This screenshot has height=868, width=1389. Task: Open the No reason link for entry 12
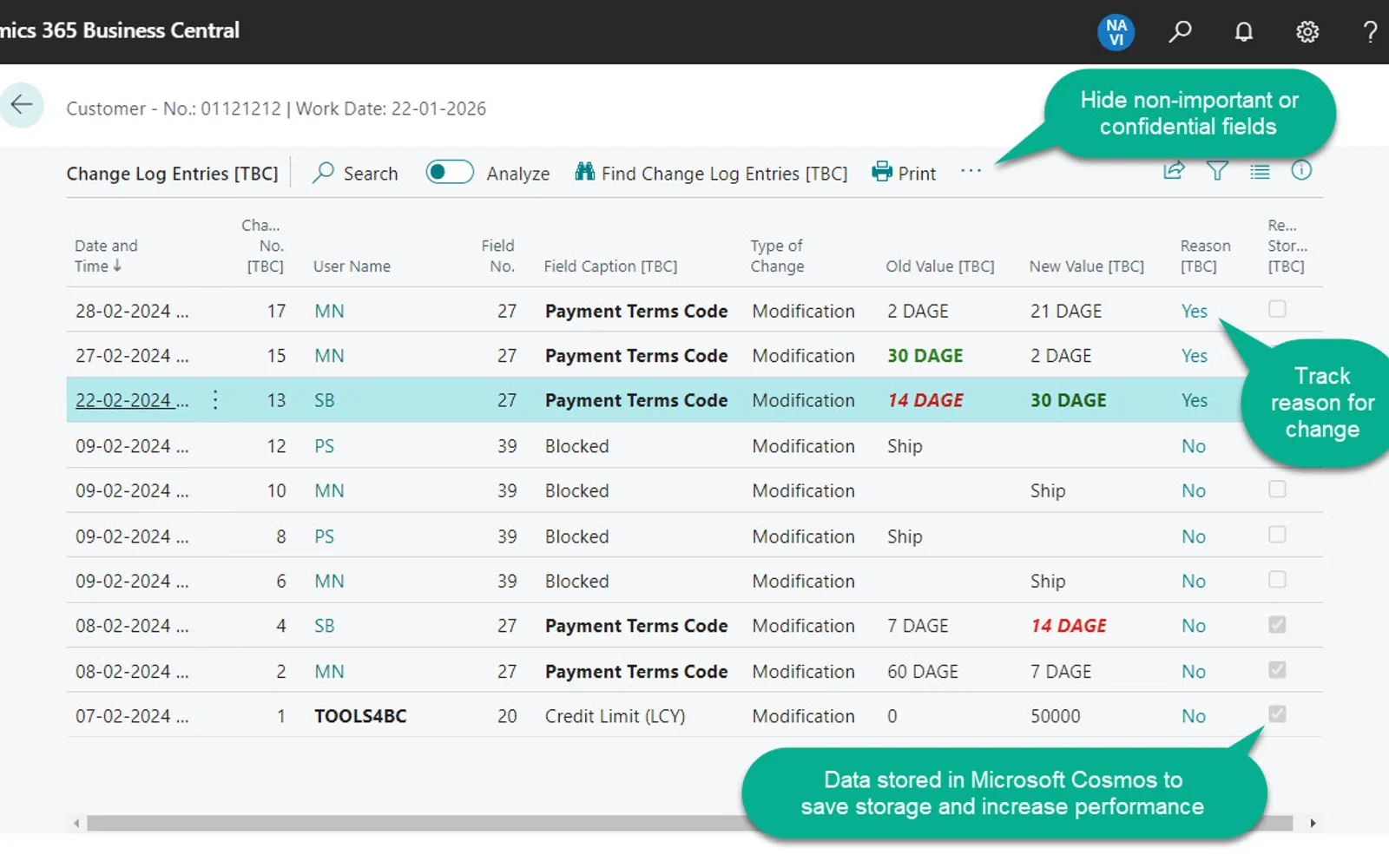[x=1193, y=446]
